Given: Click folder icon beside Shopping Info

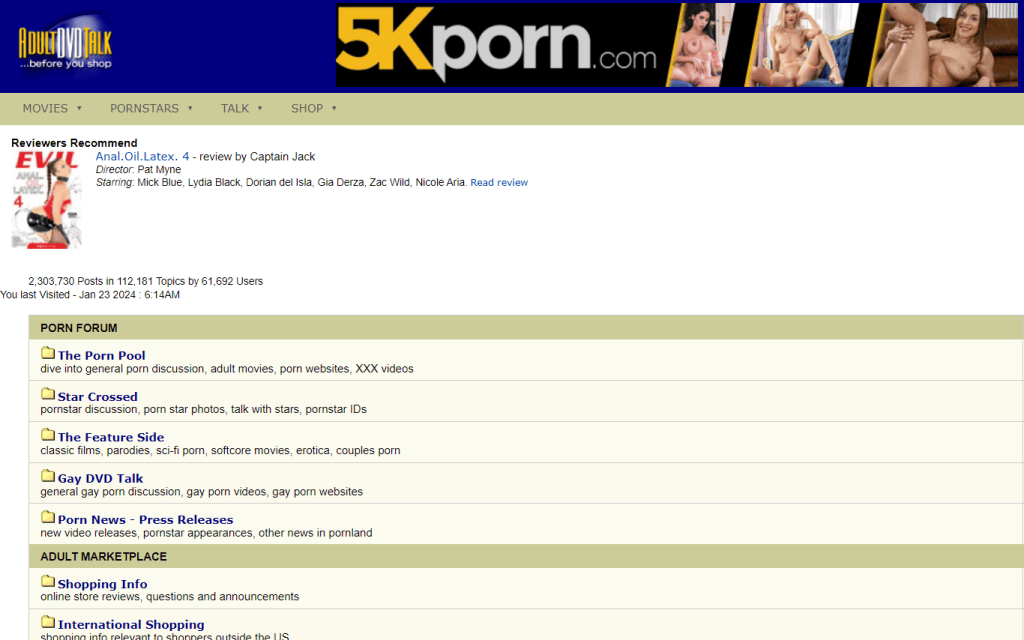Looking at the screenshot, I should tap(48, 582).
